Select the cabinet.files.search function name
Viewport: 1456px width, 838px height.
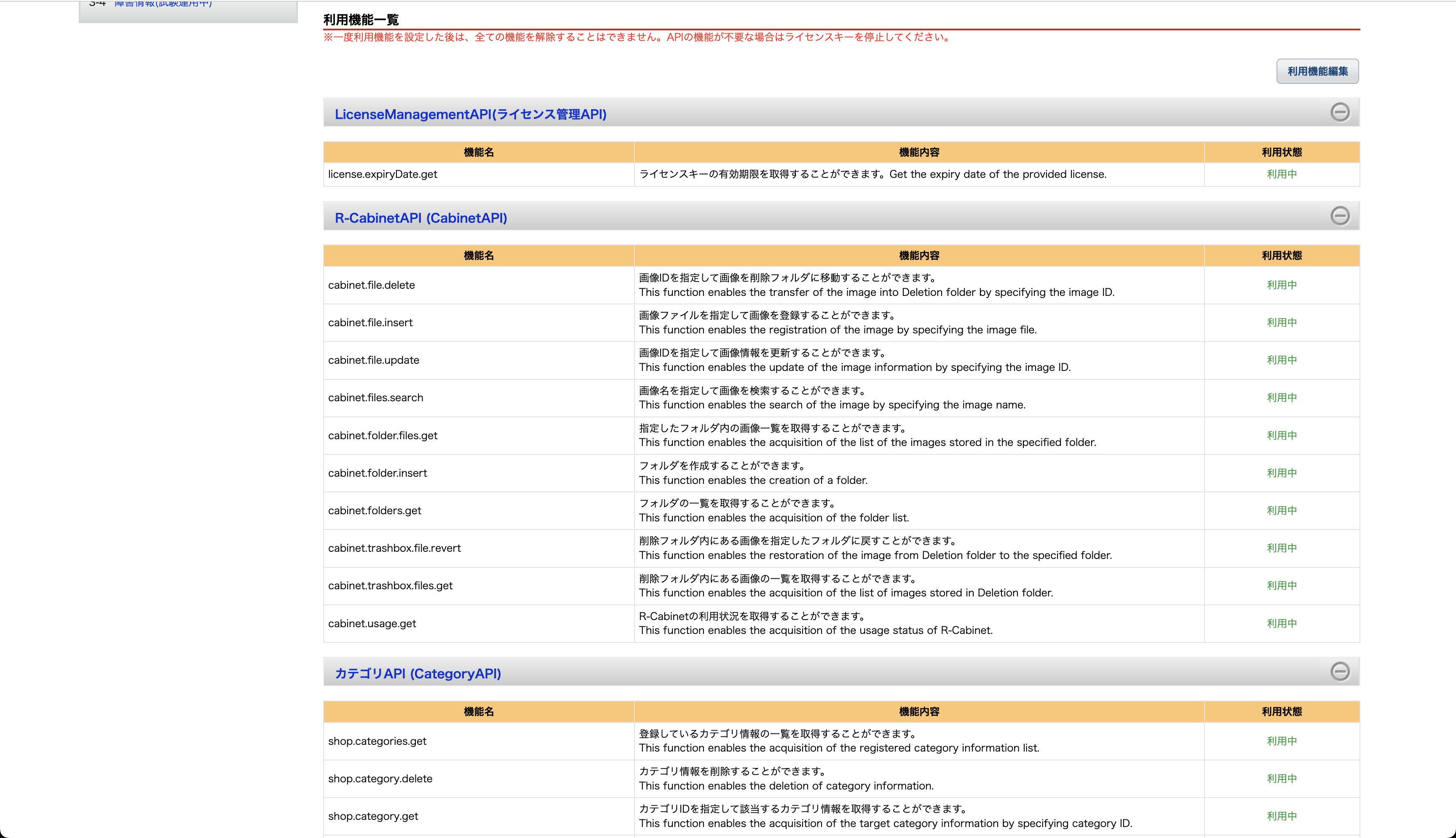(x=375, y=398)
